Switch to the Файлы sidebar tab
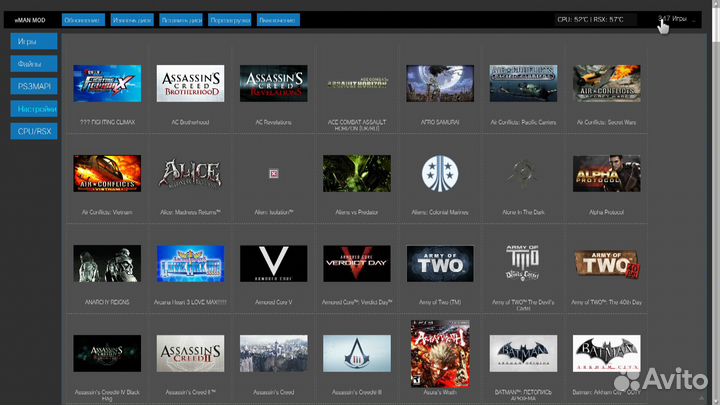720x405 pixels. pos(30,64)
